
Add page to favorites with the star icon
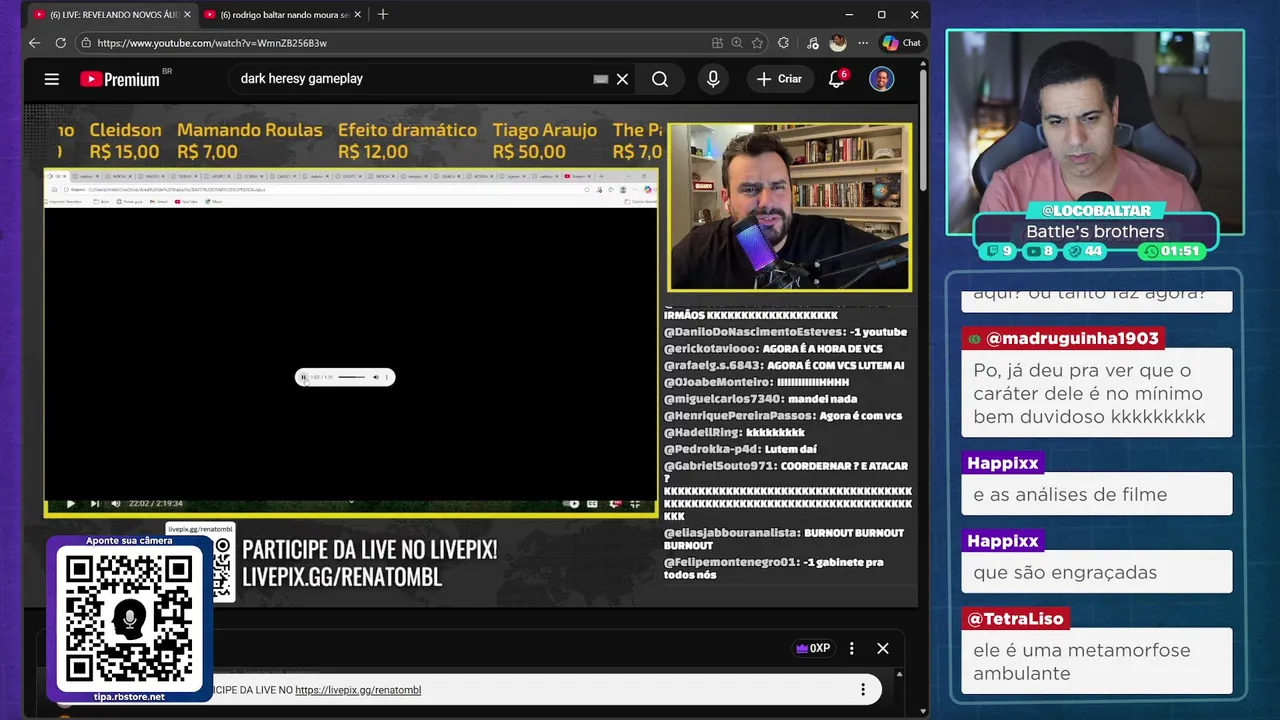click(757, 43)
